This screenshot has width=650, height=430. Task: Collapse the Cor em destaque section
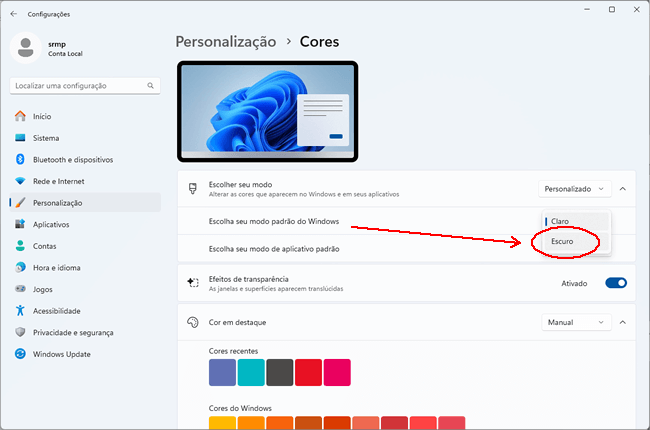point(623,322)
